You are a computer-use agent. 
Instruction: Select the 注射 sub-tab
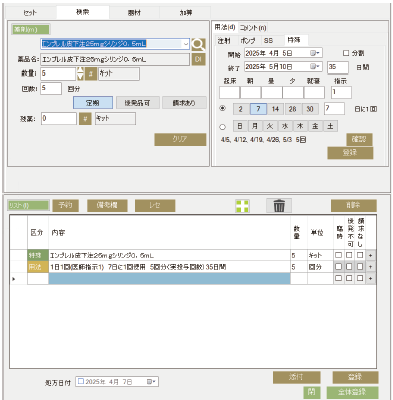coord(224,41)
